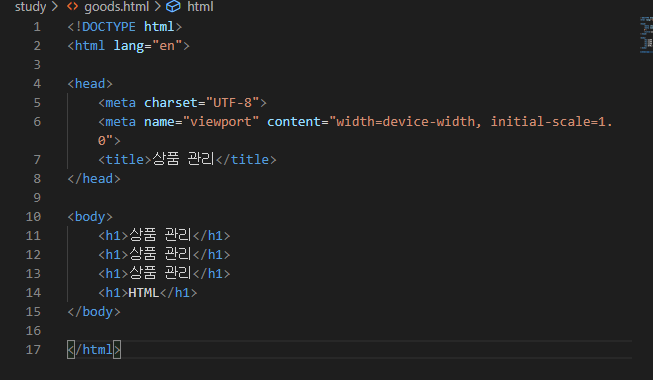Click the closing title tag on line 7

pos(246,160)
